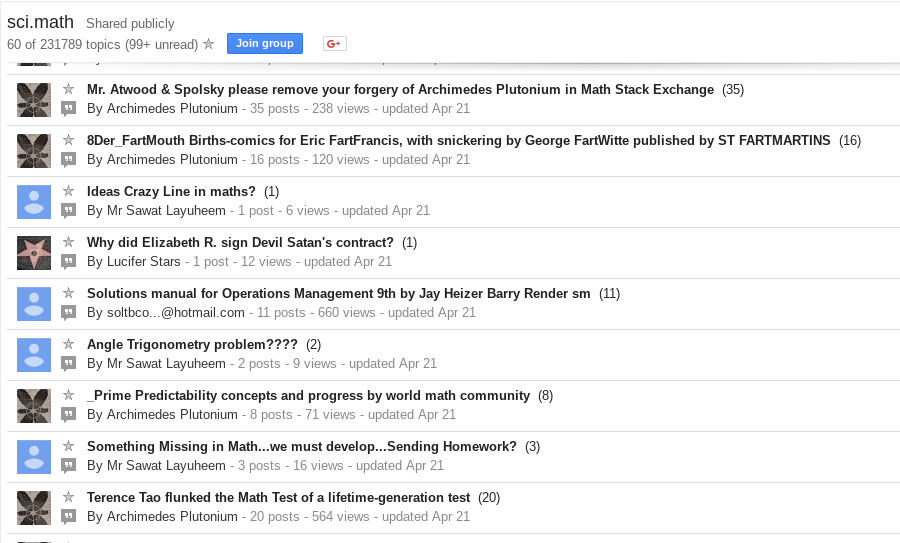
Task: Click speech bubble icon for 'Something Missing in Math' topic
Action: 68,465
